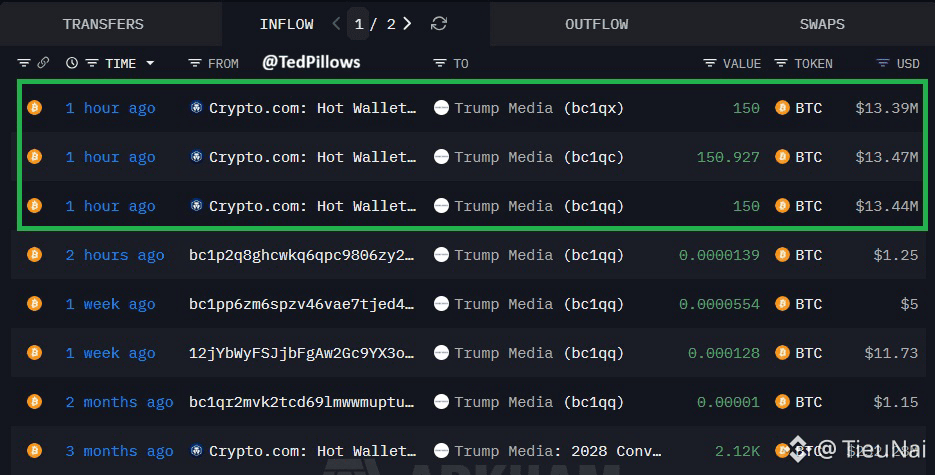Open Crypto.com Hot Wallet in $13.44M row

tap(312, 206)
